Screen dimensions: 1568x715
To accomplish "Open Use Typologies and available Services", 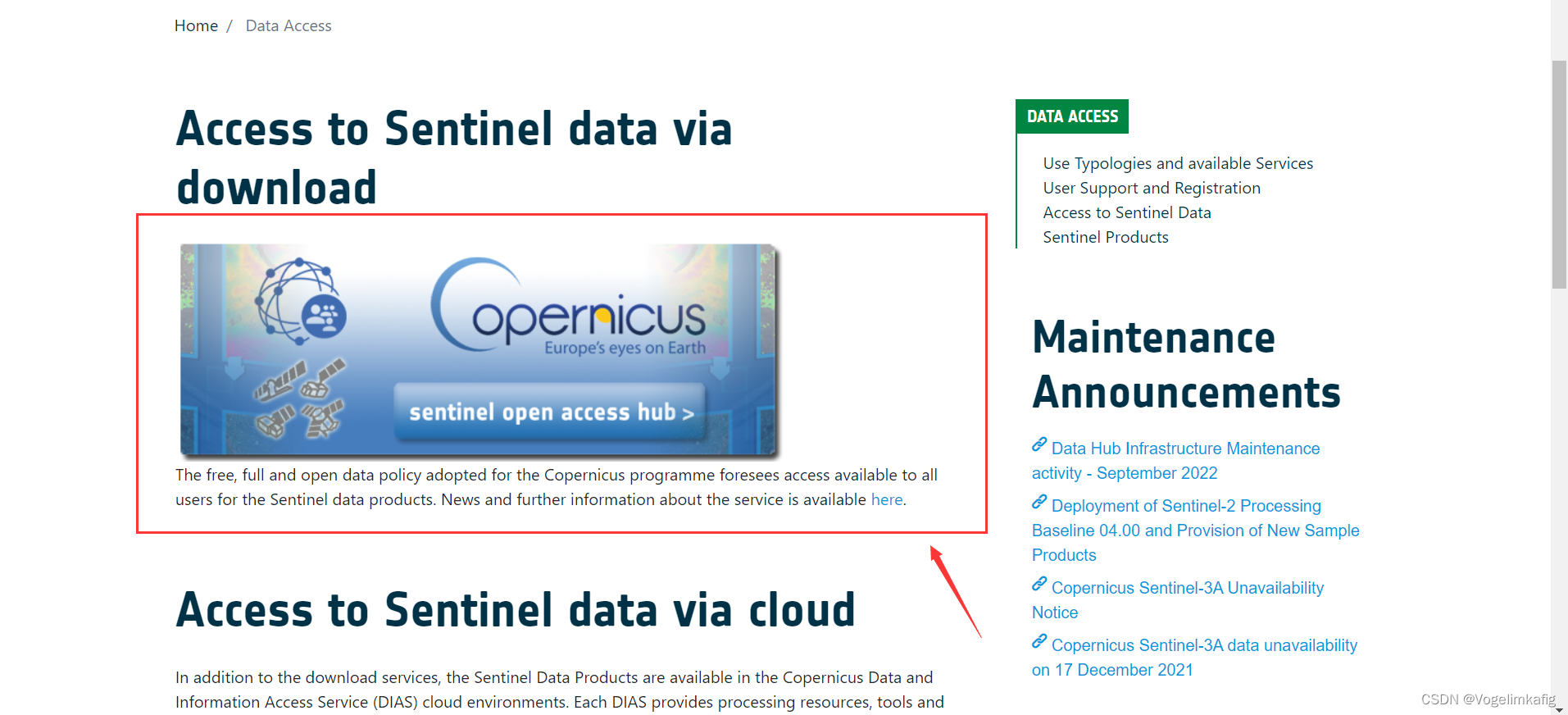I will click(x=1178, y=163).
